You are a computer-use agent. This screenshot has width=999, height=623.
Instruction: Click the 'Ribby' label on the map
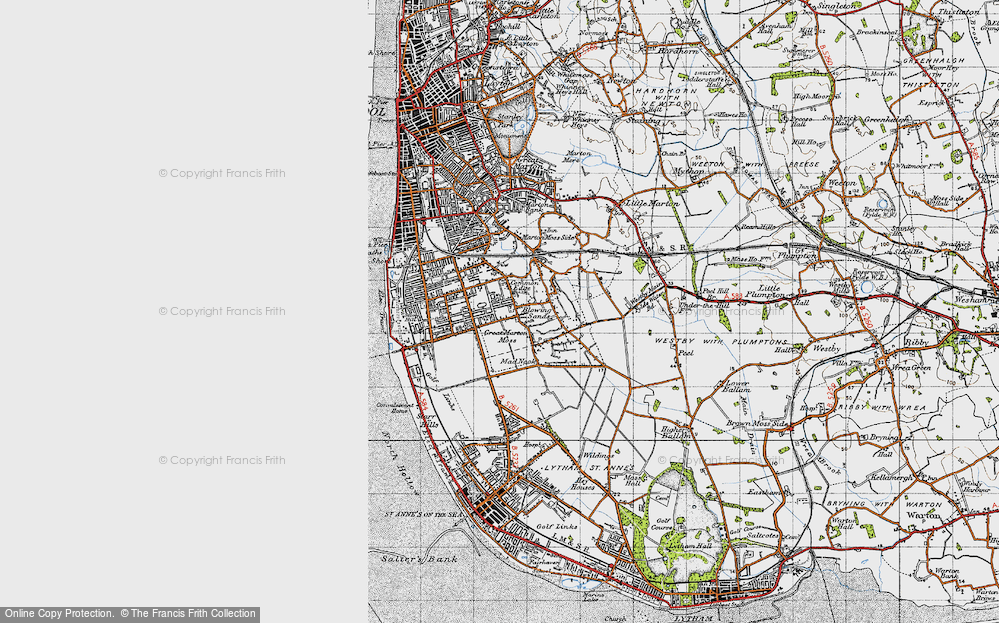[916, 342]
